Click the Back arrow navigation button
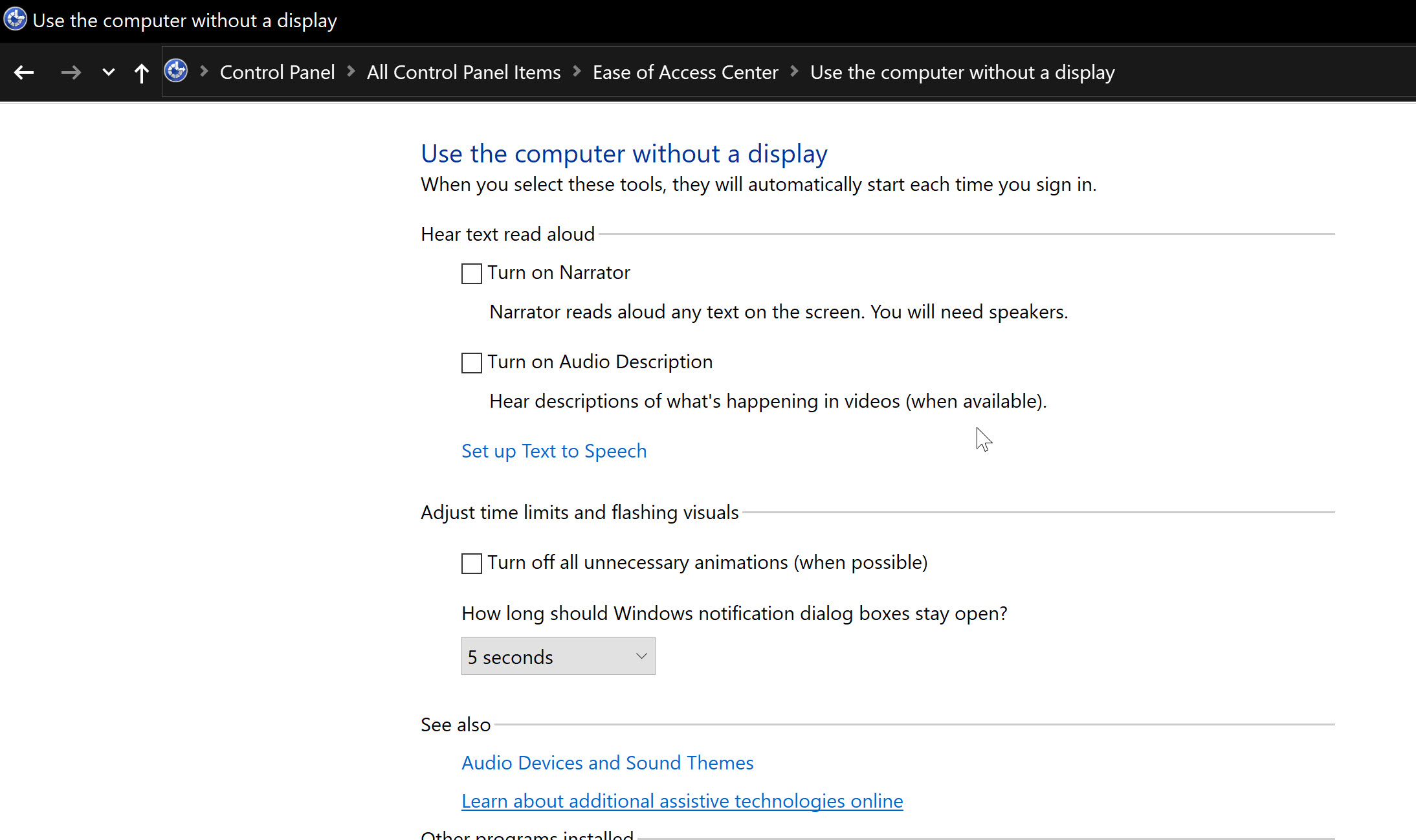 click(x=24, y=72)
